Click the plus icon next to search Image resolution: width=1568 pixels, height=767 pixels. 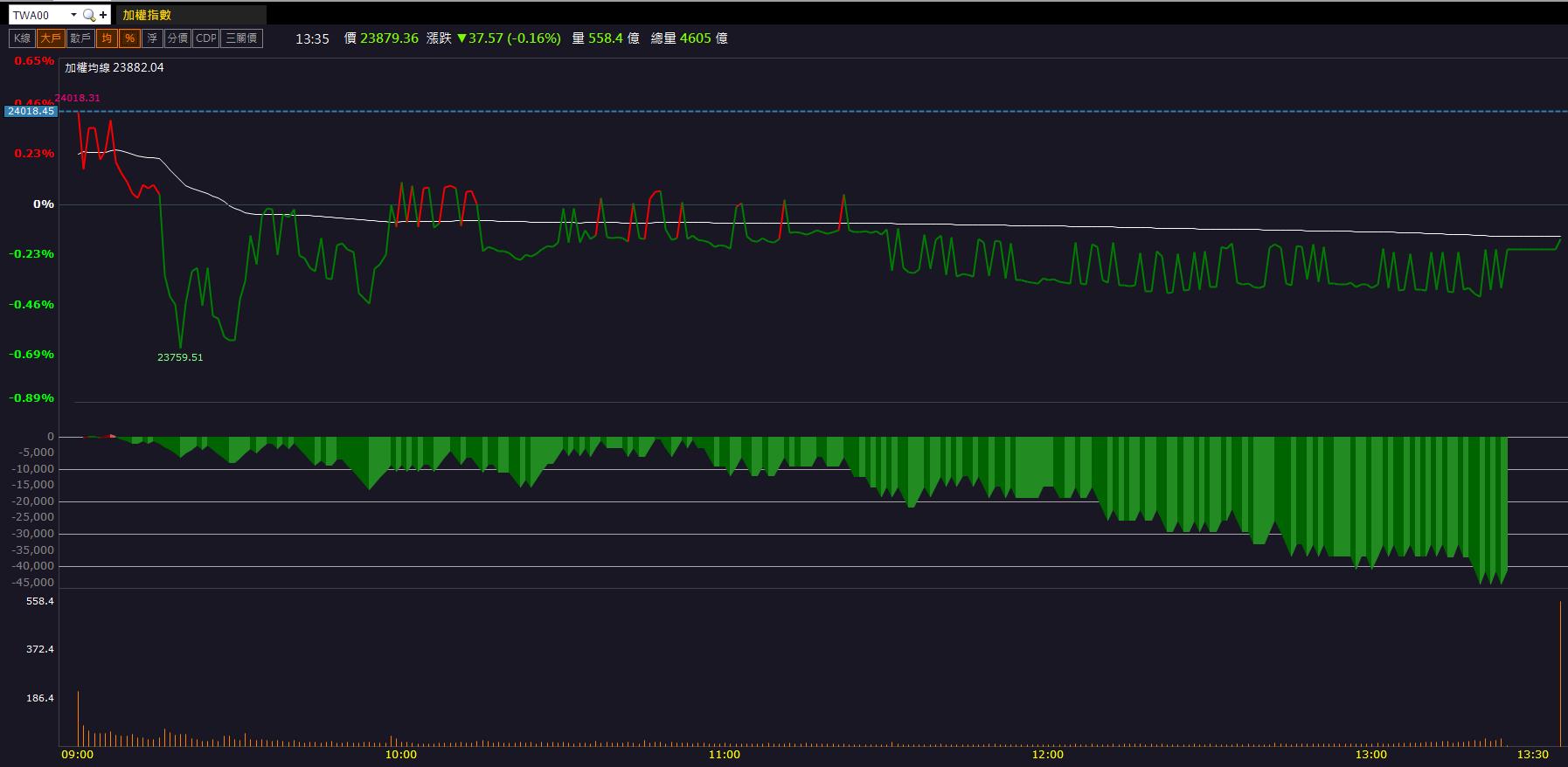pyautogui.click(x=103, y=15)
